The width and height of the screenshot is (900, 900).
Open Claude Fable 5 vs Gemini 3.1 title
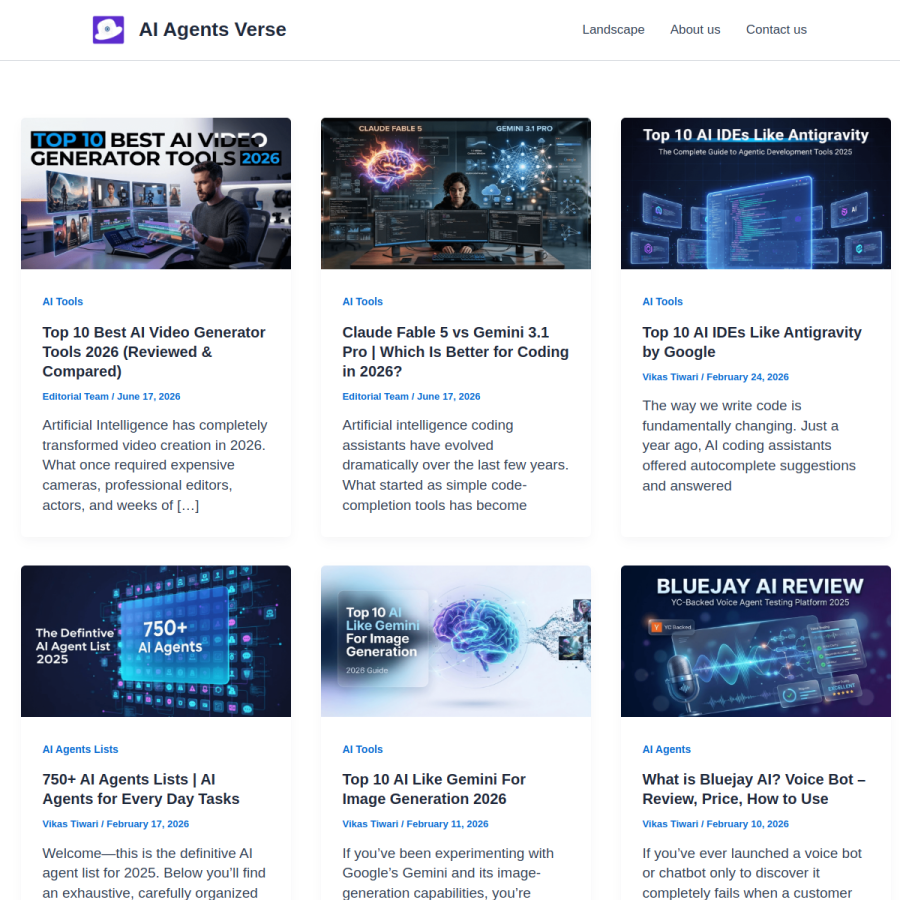[x=456, y=352]
